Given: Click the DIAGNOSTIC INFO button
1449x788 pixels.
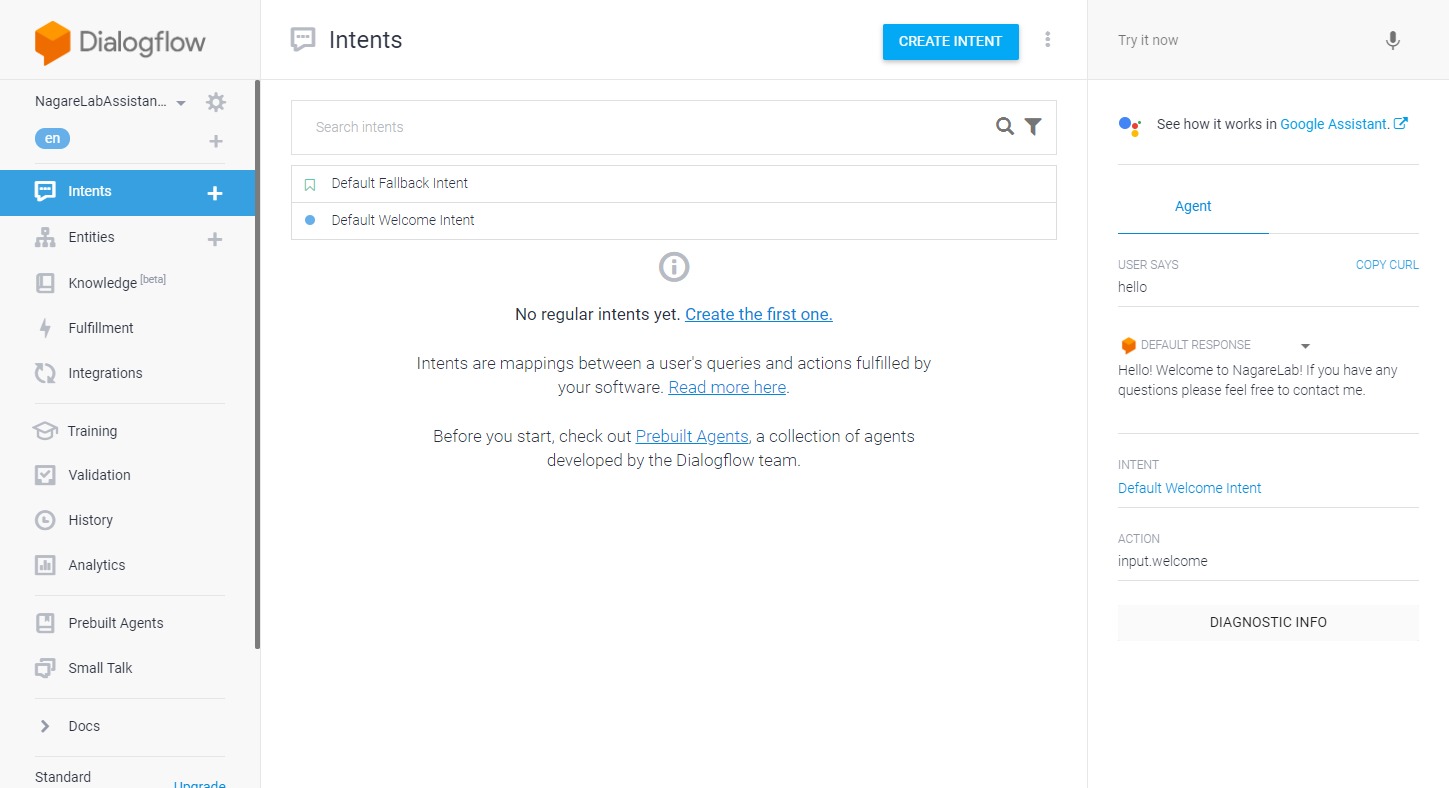Looking at the screenshot, I should [1268, 622].
